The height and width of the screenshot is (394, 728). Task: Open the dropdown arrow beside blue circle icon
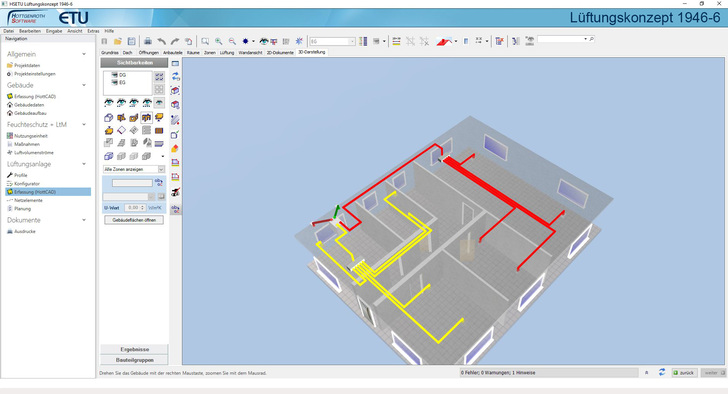253,41
